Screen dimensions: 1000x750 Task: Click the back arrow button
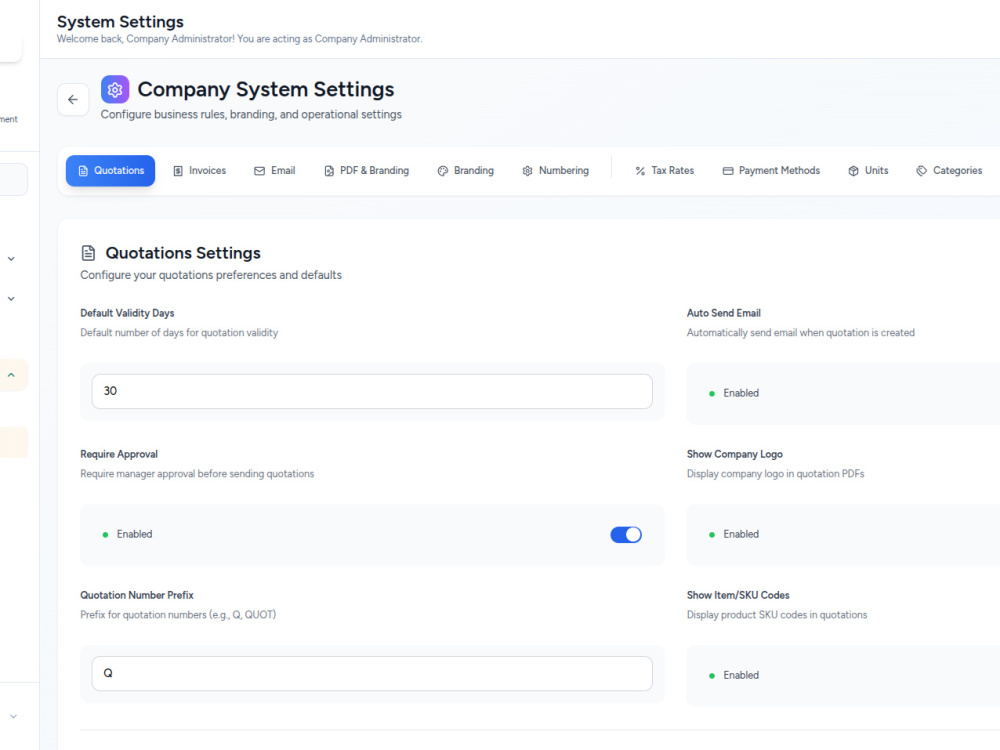point(73,99)
